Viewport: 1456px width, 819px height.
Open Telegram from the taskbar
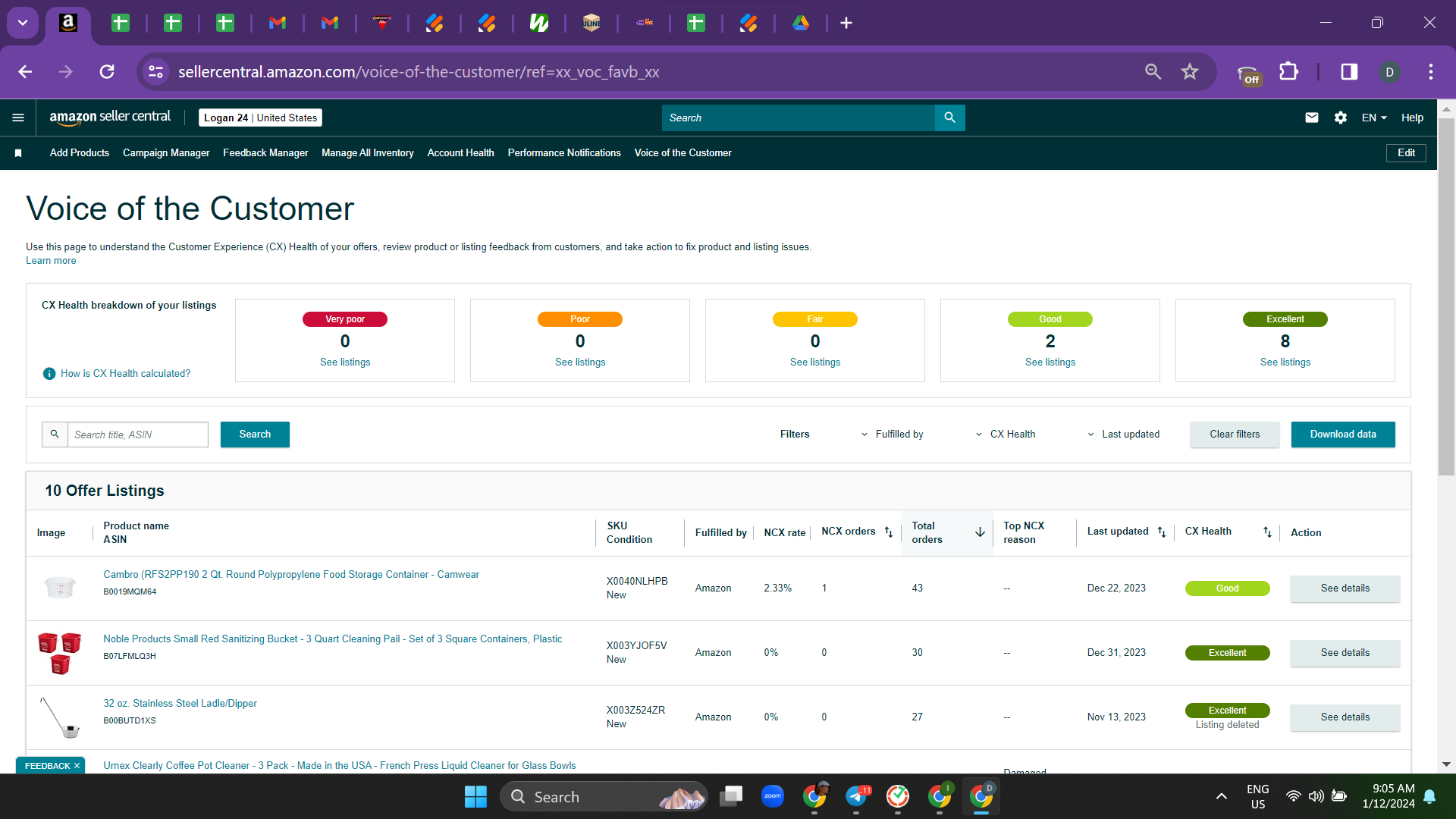857,796
